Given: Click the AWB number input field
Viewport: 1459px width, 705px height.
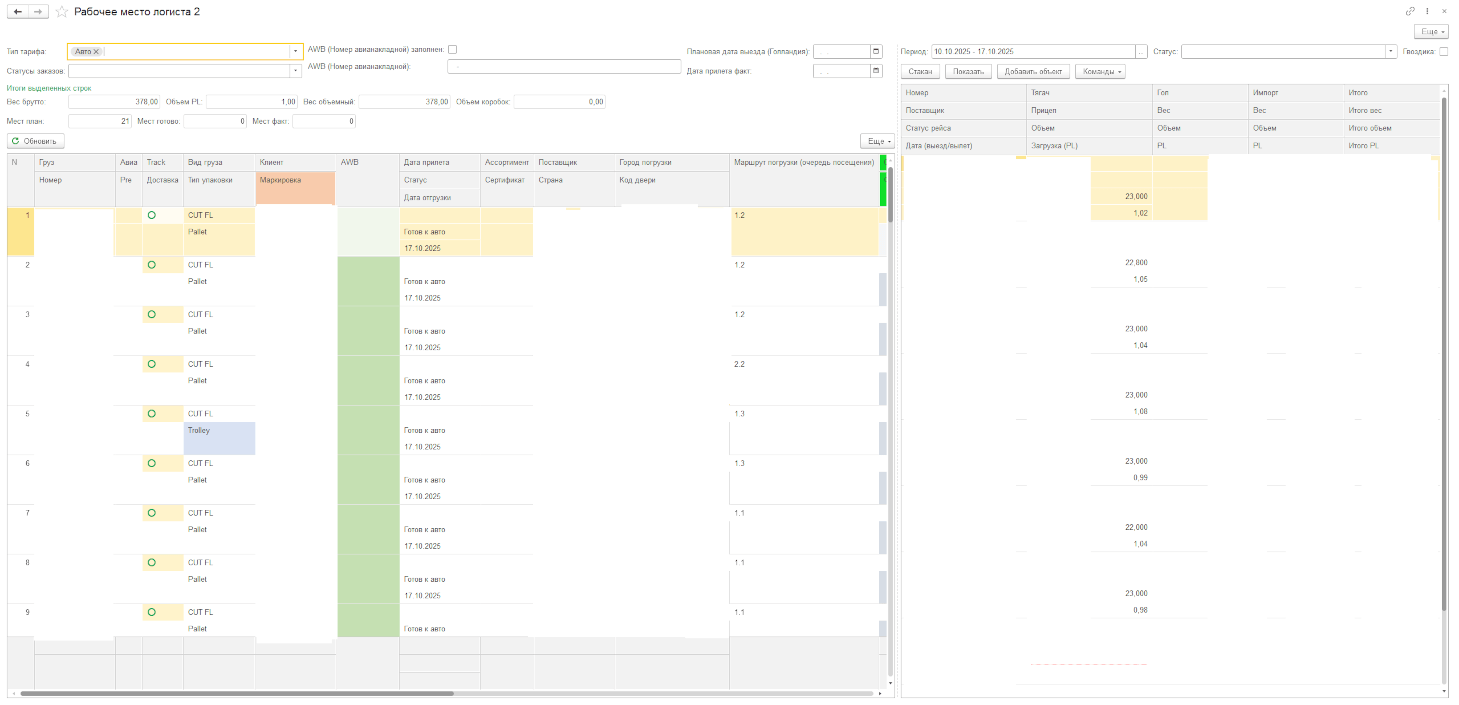Looking at the screenshot, I should pos(564,67).
